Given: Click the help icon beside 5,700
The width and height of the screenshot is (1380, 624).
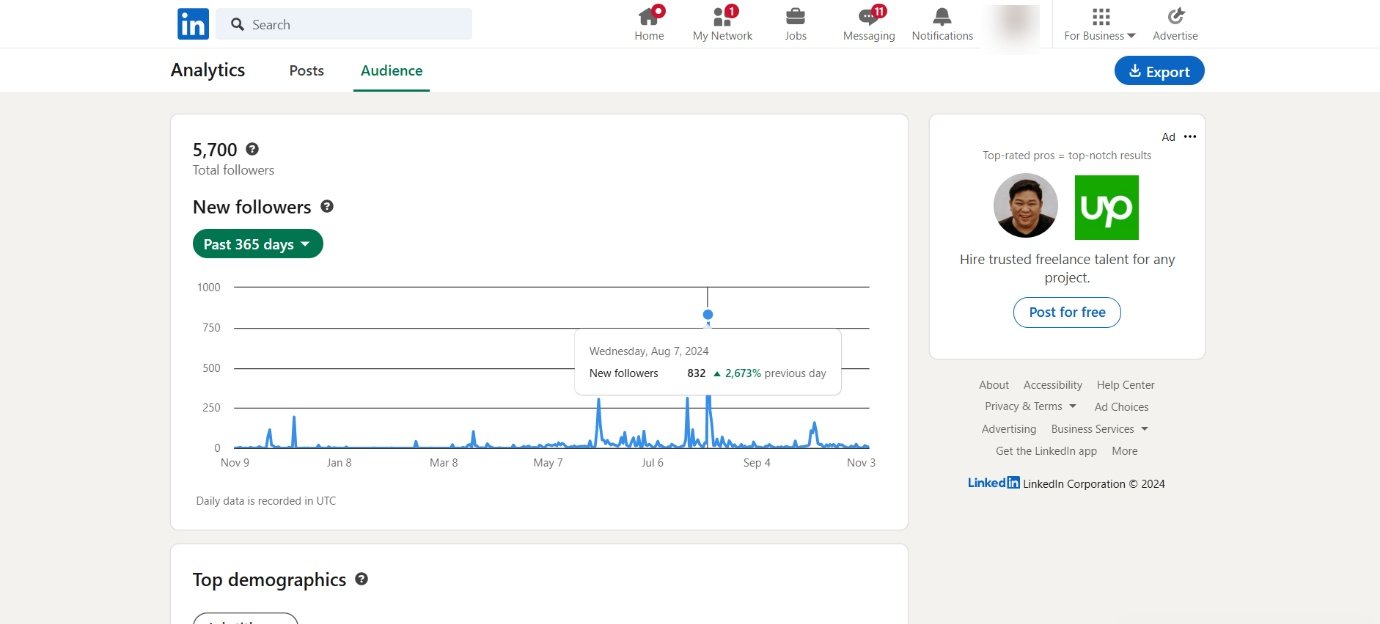Looking at the screenshot, I should point(252,149).
